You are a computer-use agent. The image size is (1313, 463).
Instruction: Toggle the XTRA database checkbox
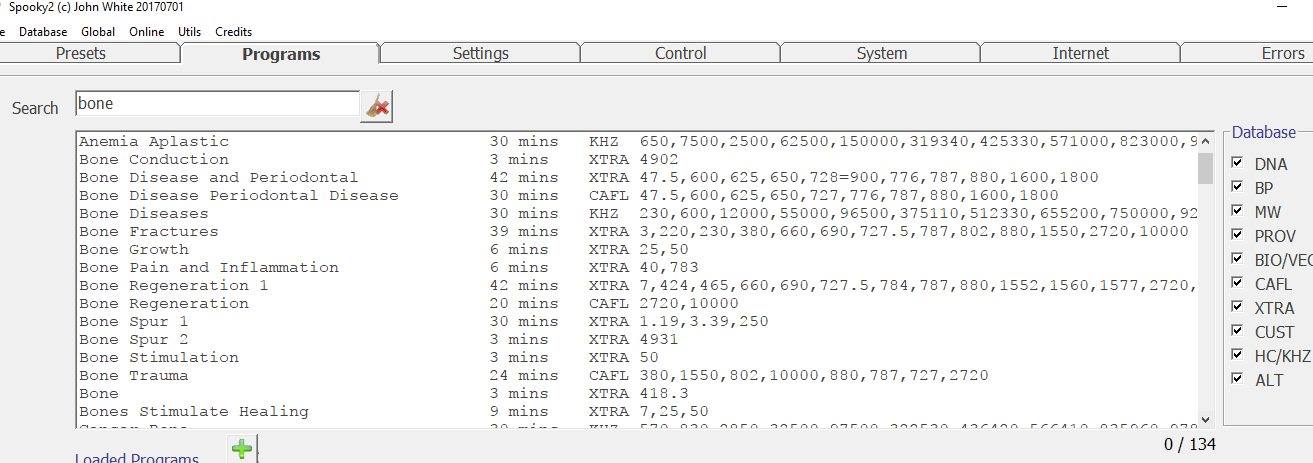(x=1237, y=307)
